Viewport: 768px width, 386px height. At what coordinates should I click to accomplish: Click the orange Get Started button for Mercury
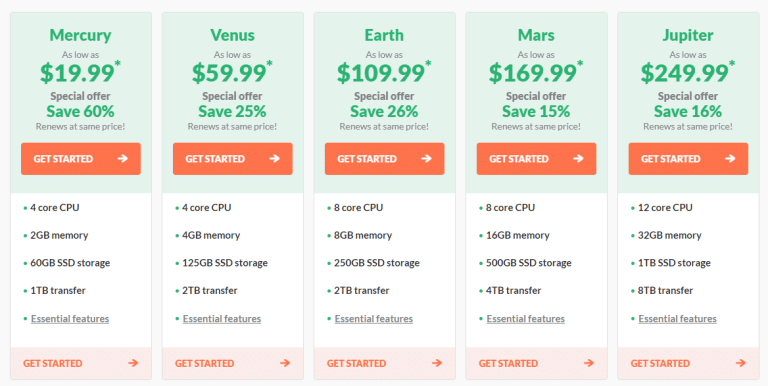click(81, 159)
